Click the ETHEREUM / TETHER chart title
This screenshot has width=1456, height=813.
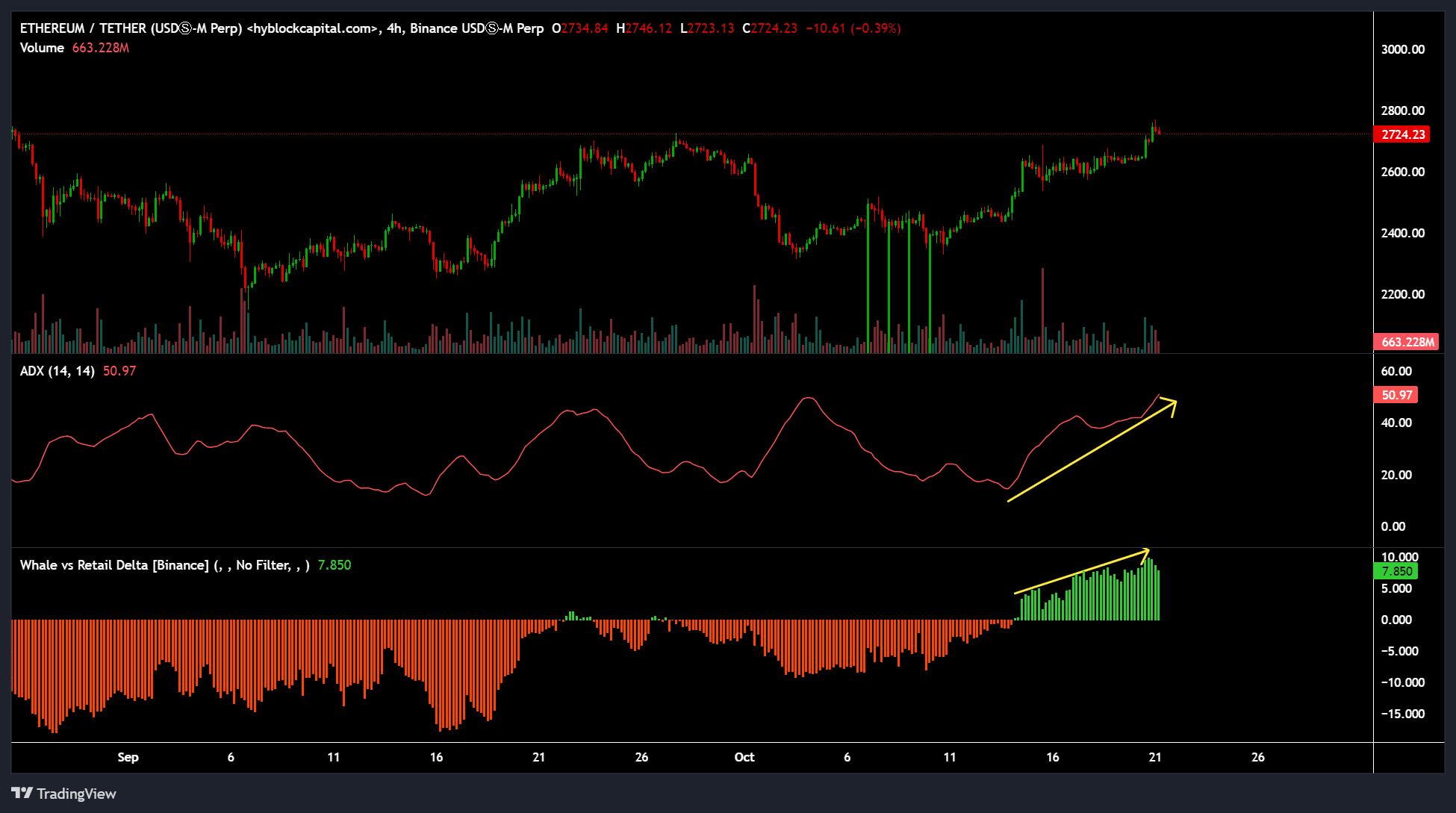(x=281, y=28)
